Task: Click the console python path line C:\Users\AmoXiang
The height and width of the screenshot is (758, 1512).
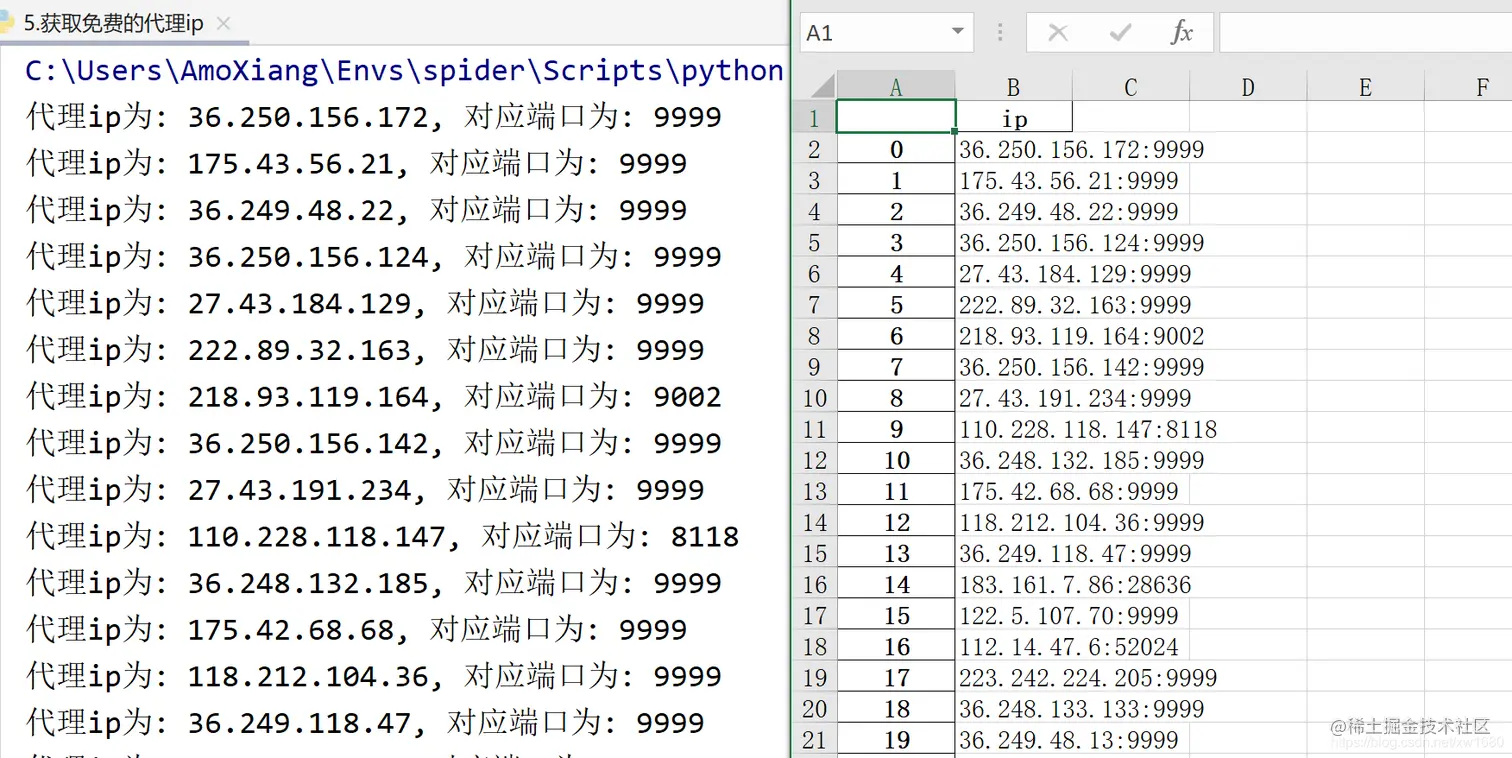Action: 405,71
